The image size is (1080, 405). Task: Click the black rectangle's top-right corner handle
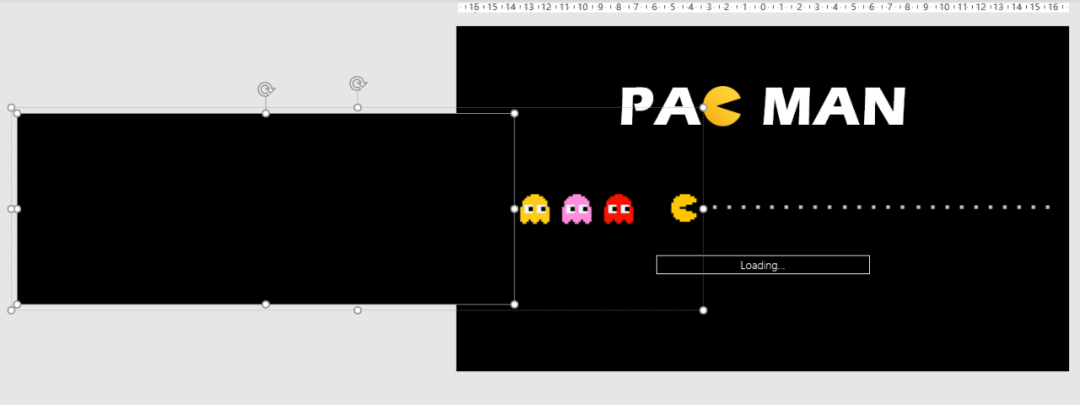[x=514, y=114]
